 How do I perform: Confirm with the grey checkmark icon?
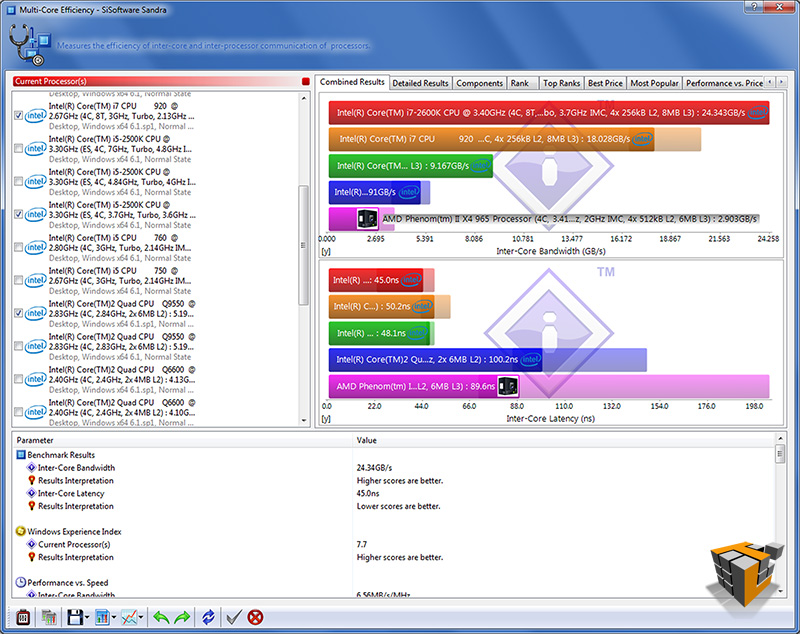pyautogui.click(x=234, y=617)
